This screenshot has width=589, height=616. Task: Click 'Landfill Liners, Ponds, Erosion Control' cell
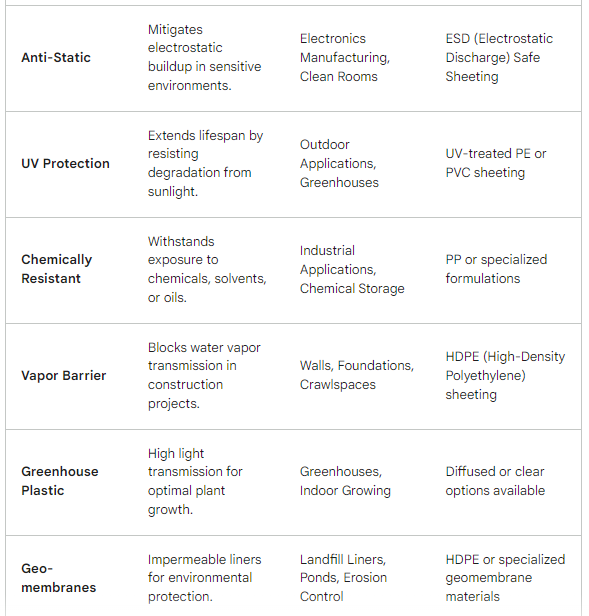pyautogui.click(x=343, y=578)
